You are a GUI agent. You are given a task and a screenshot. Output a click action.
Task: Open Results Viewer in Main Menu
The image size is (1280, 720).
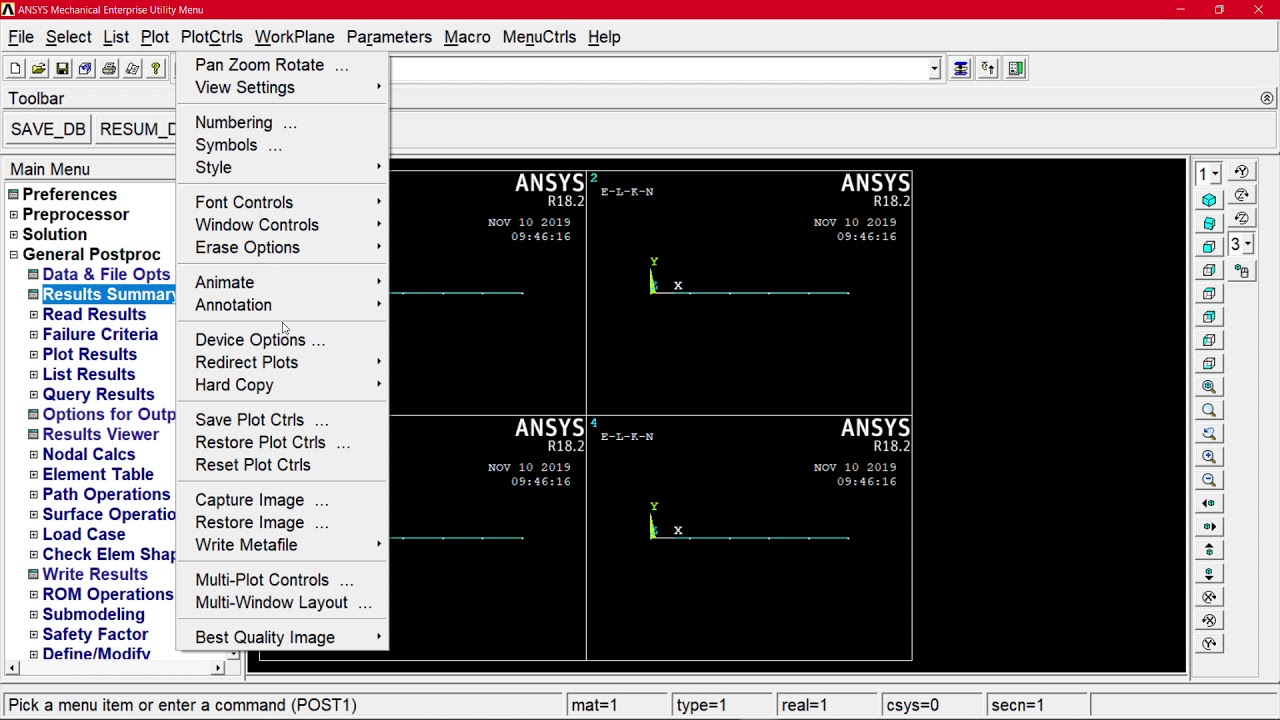pyautogui.click(x=100, y=435)
